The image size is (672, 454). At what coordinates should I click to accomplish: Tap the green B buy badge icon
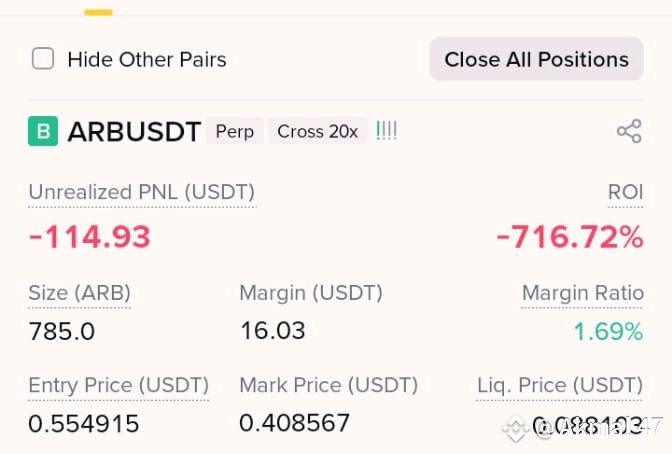pos(43,131)
